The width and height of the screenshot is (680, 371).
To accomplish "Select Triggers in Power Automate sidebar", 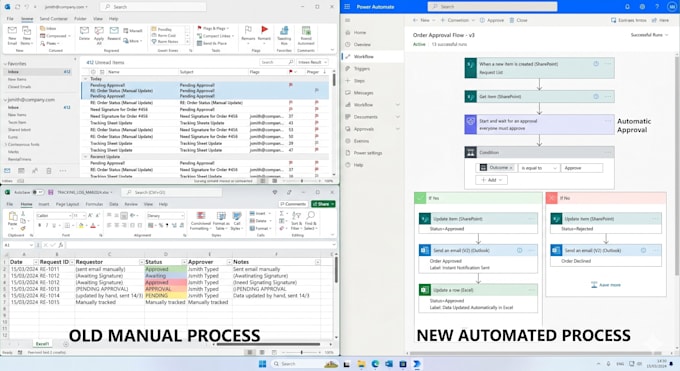I will tap(362, 69).
